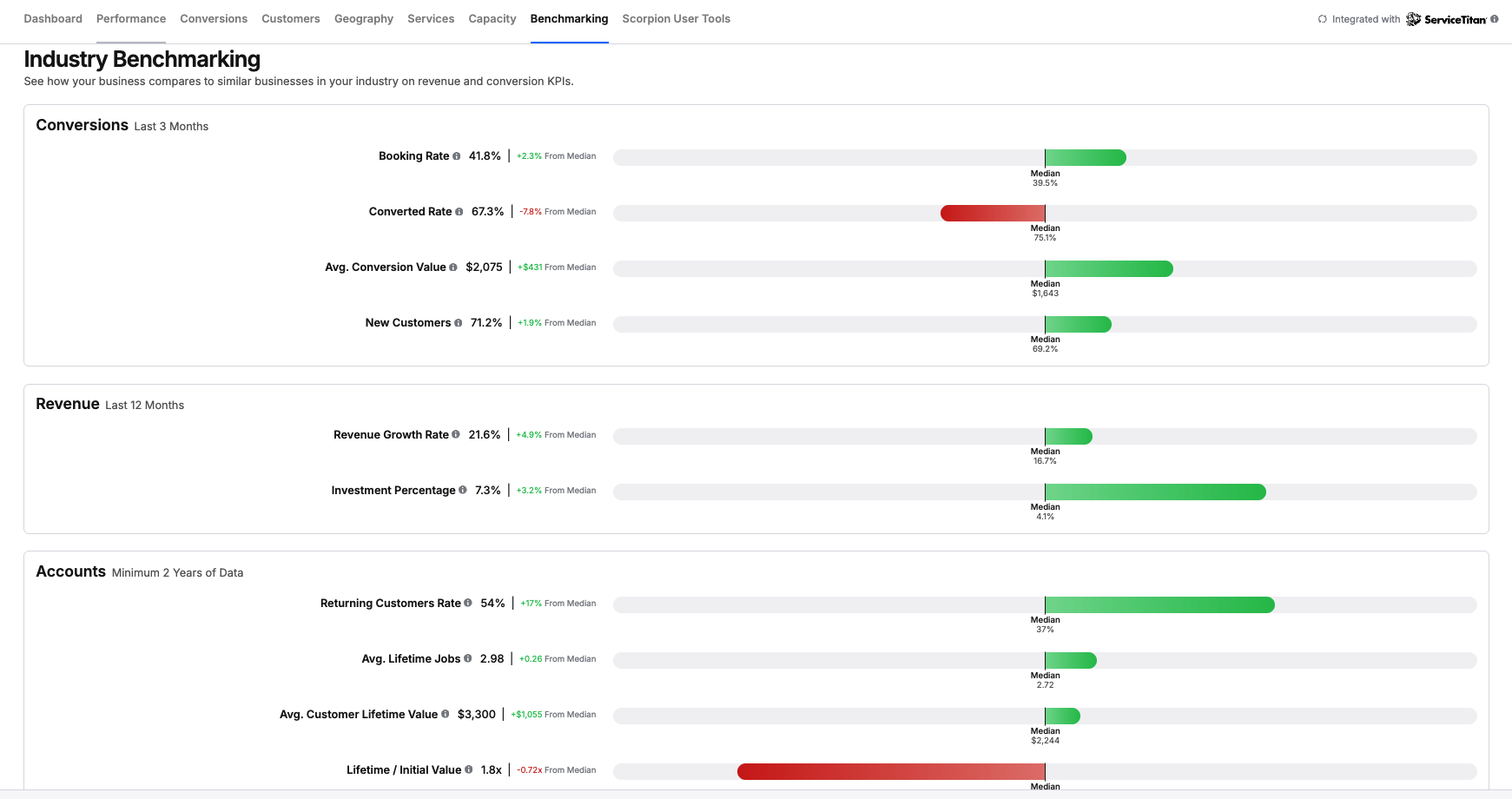Click info icon next to Booking Rate
Viewport: 1512px width, 799px height.
(x=457, y=156)
